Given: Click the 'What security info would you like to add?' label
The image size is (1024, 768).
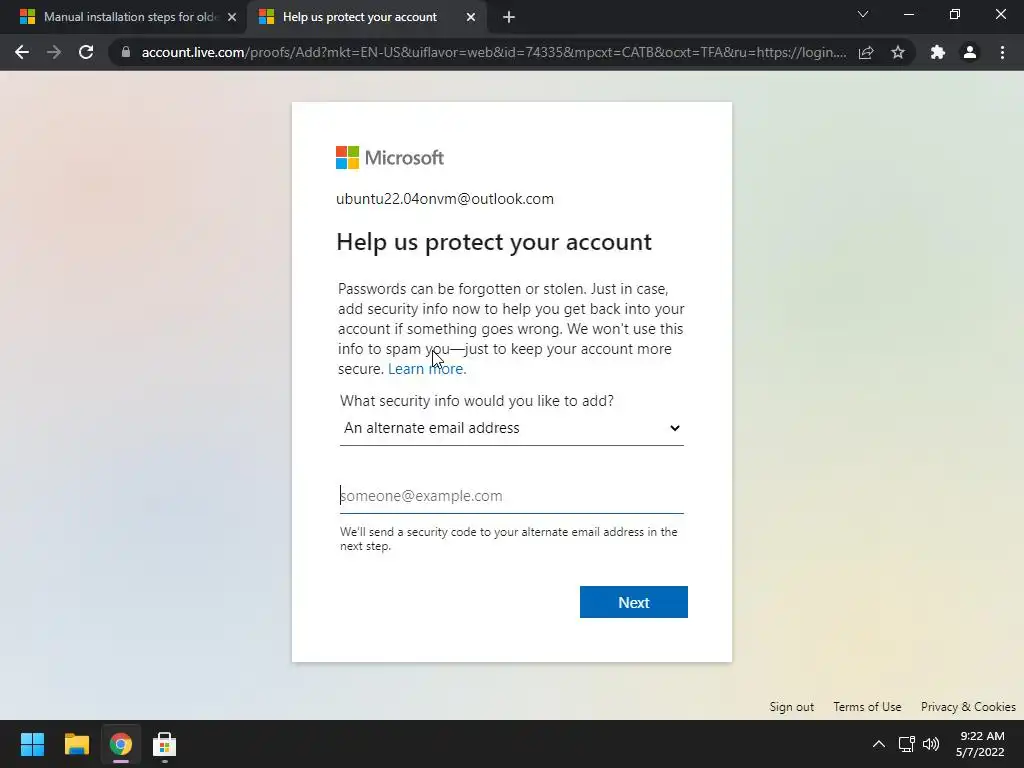Looking at the screenshot, I should pyautogui.click(x=477, y=401).
